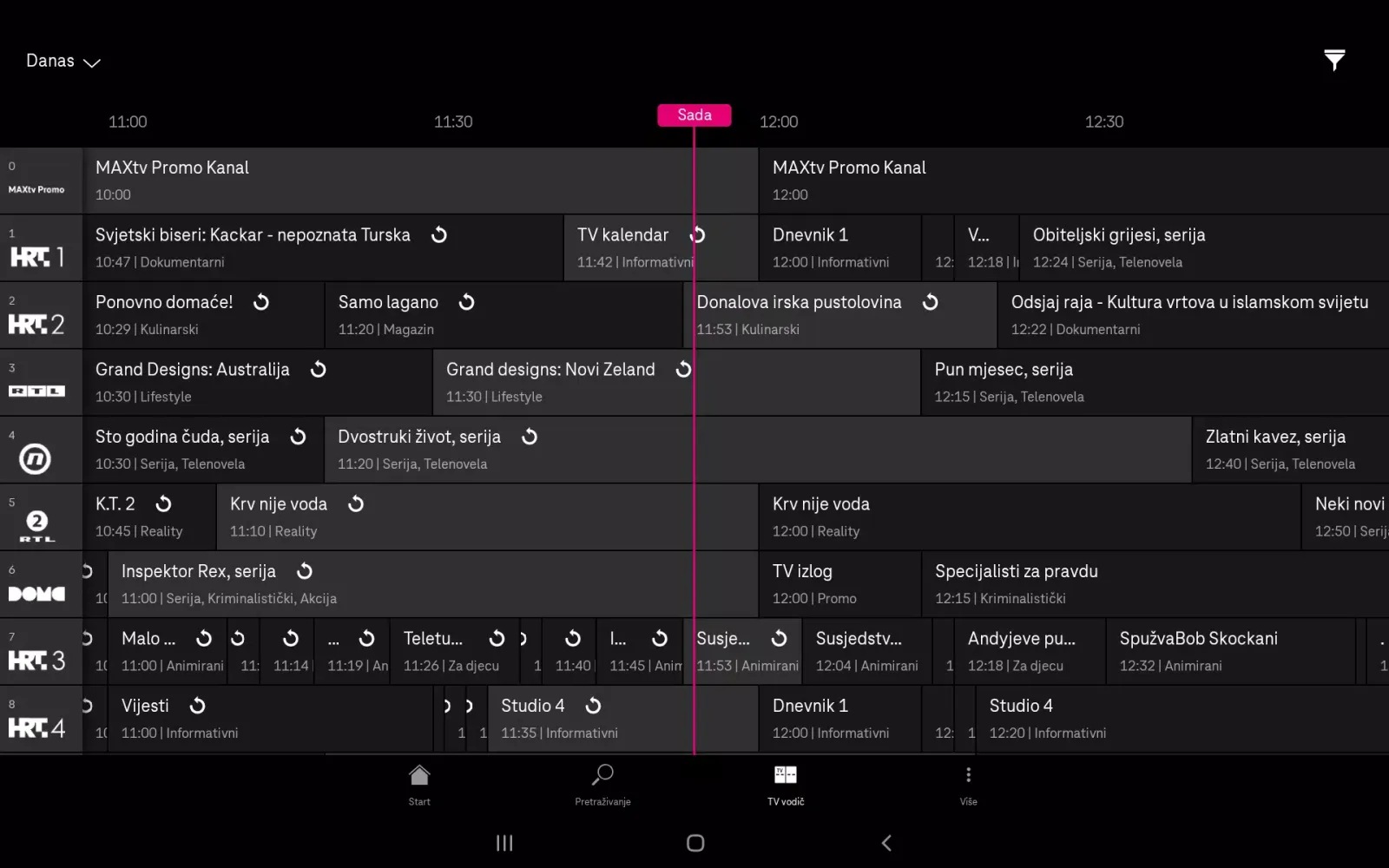The width and height of the screenshot is (1389, 868).
Task: Tap the Android back button
Action: click(x=886, y=843)
